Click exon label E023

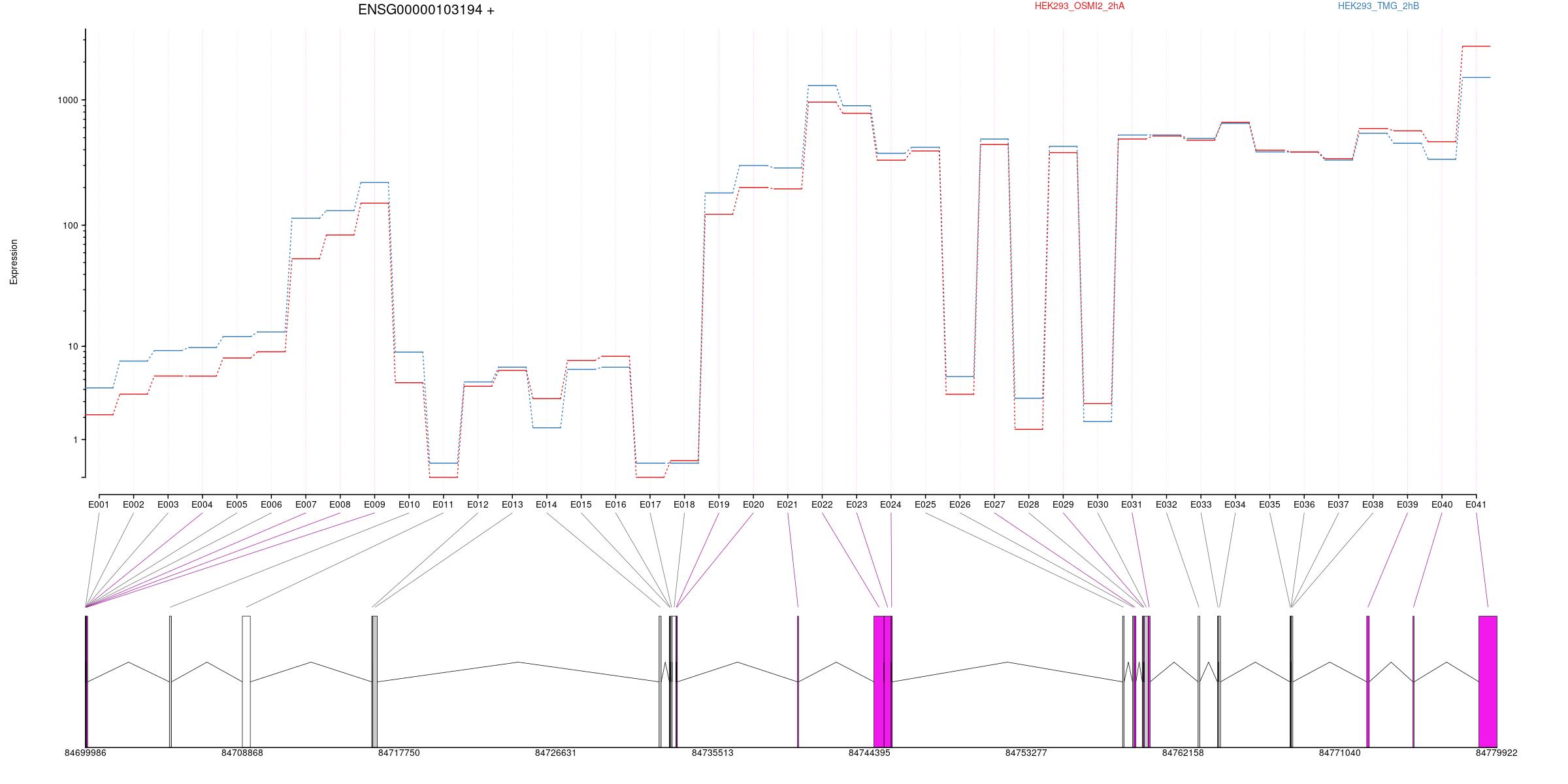click(x=857, y=504)
